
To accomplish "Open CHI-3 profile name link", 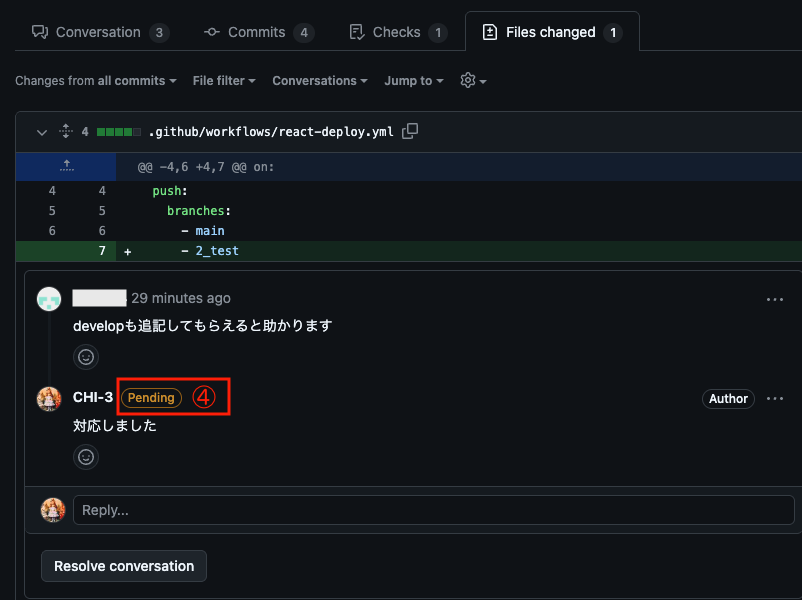I will [x=93, y=397].
